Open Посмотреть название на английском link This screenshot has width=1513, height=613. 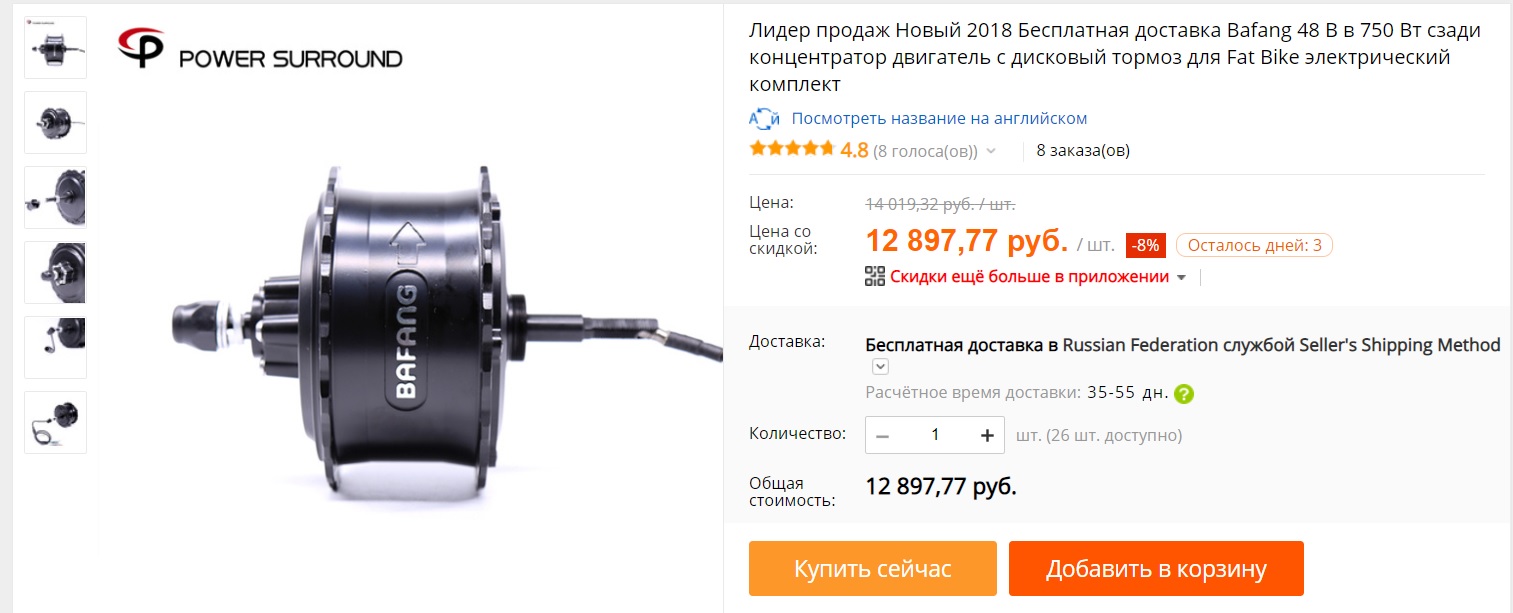pyautogui.click(x=939, y=118)
